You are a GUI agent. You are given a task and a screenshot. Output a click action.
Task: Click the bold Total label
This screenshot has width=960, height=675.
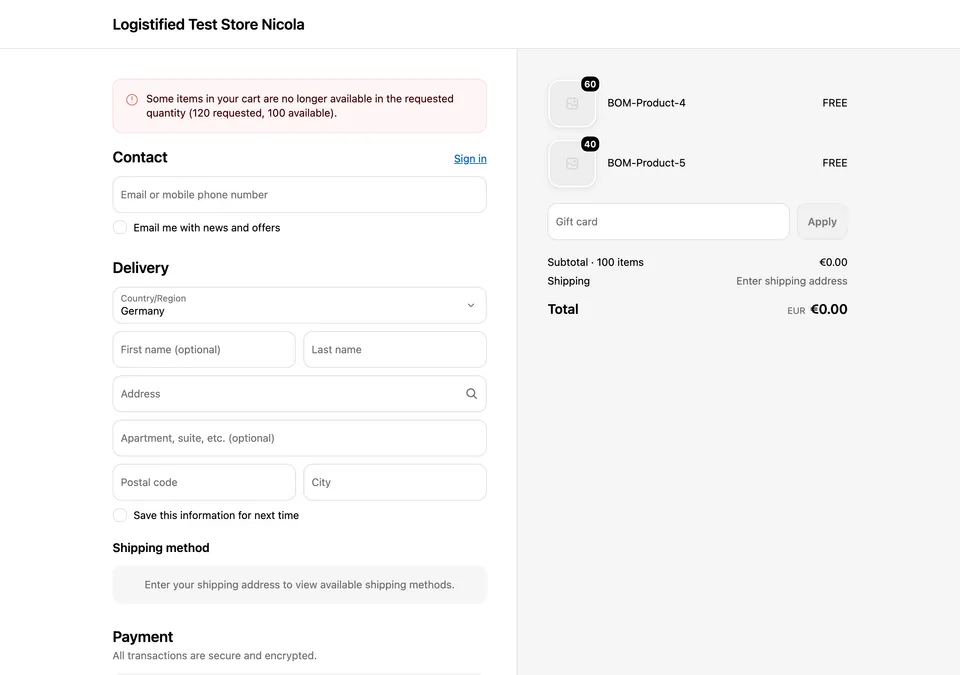(563, 309)
